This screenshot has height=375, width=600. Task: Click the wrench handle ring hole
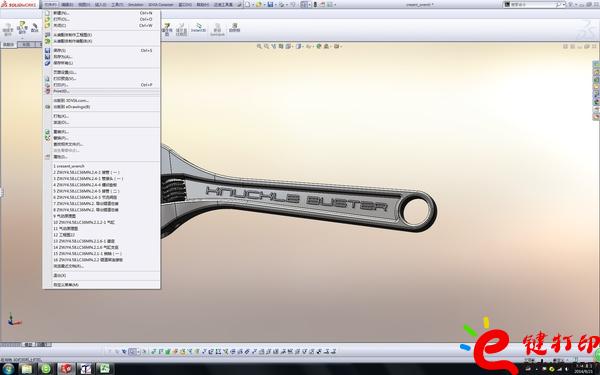coord(416,212)
